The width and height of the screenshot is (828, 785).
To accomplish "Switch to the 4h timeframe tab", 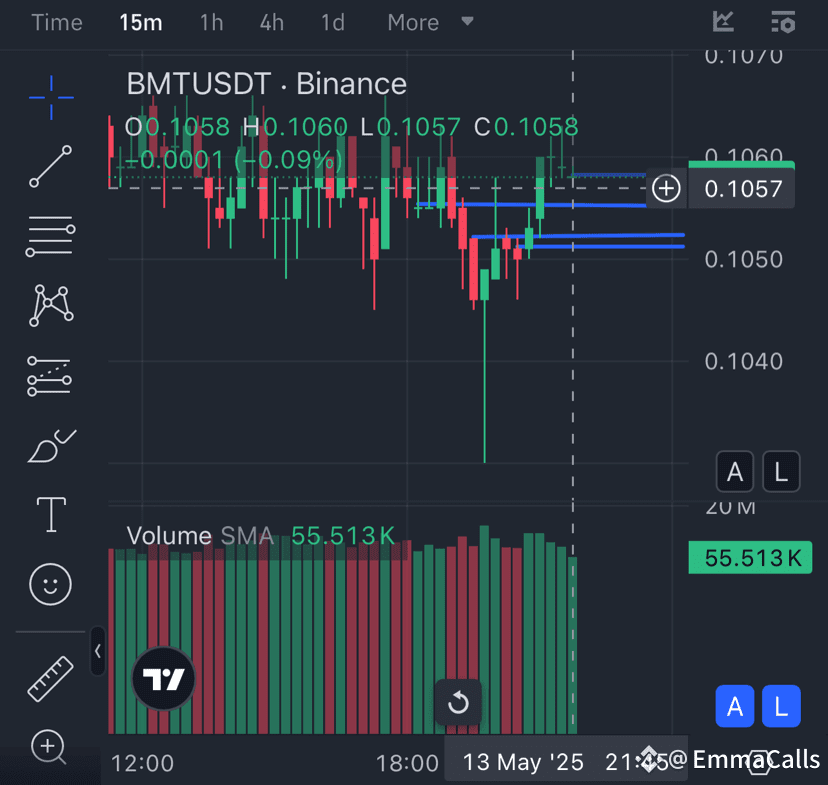I will 271,22.
